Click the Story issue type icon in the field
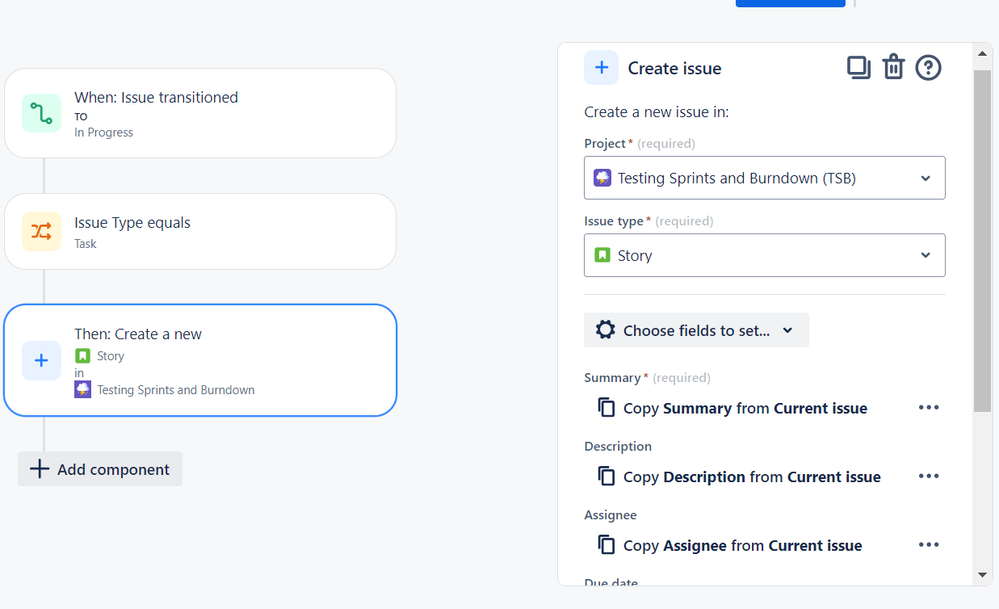Image resolution: width=999 pixels, height=609 pixels. coord(602,255)
